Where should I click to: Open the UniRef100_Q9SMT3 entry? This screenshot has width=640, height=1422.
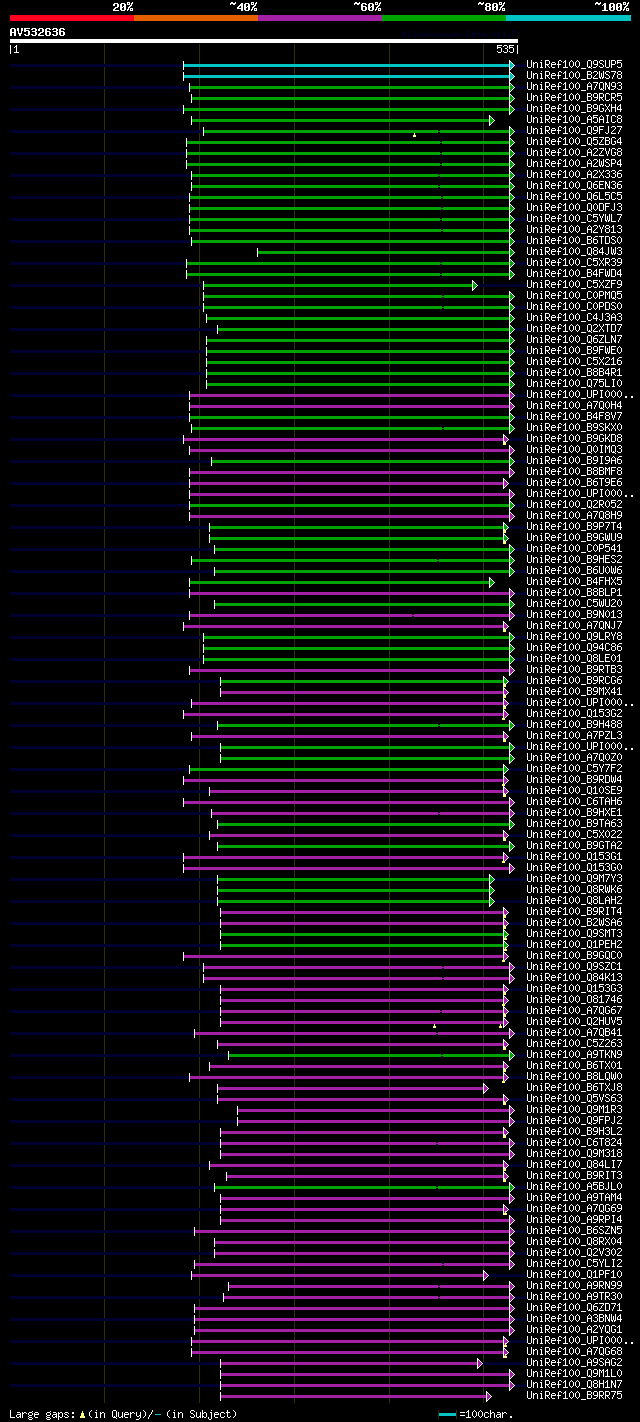[x=574, y=933]
